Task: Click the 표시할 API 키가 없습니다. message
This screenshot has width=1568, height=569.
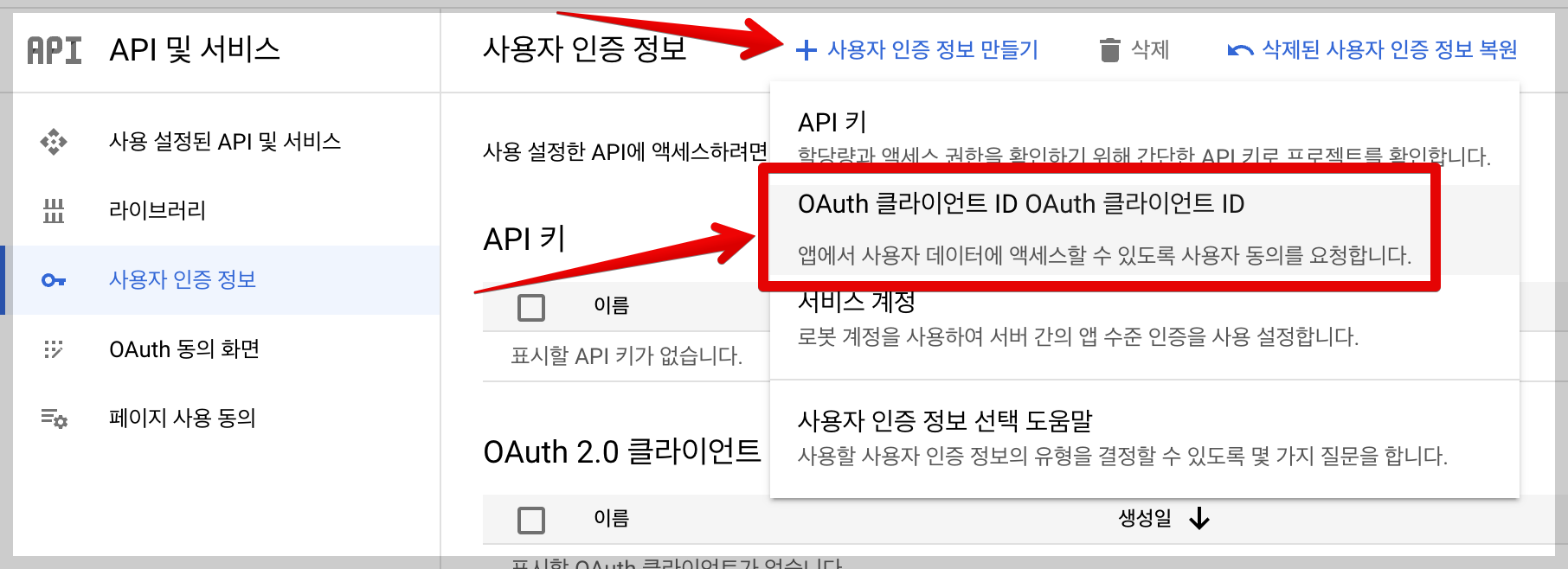Action: tap(627, 355)
